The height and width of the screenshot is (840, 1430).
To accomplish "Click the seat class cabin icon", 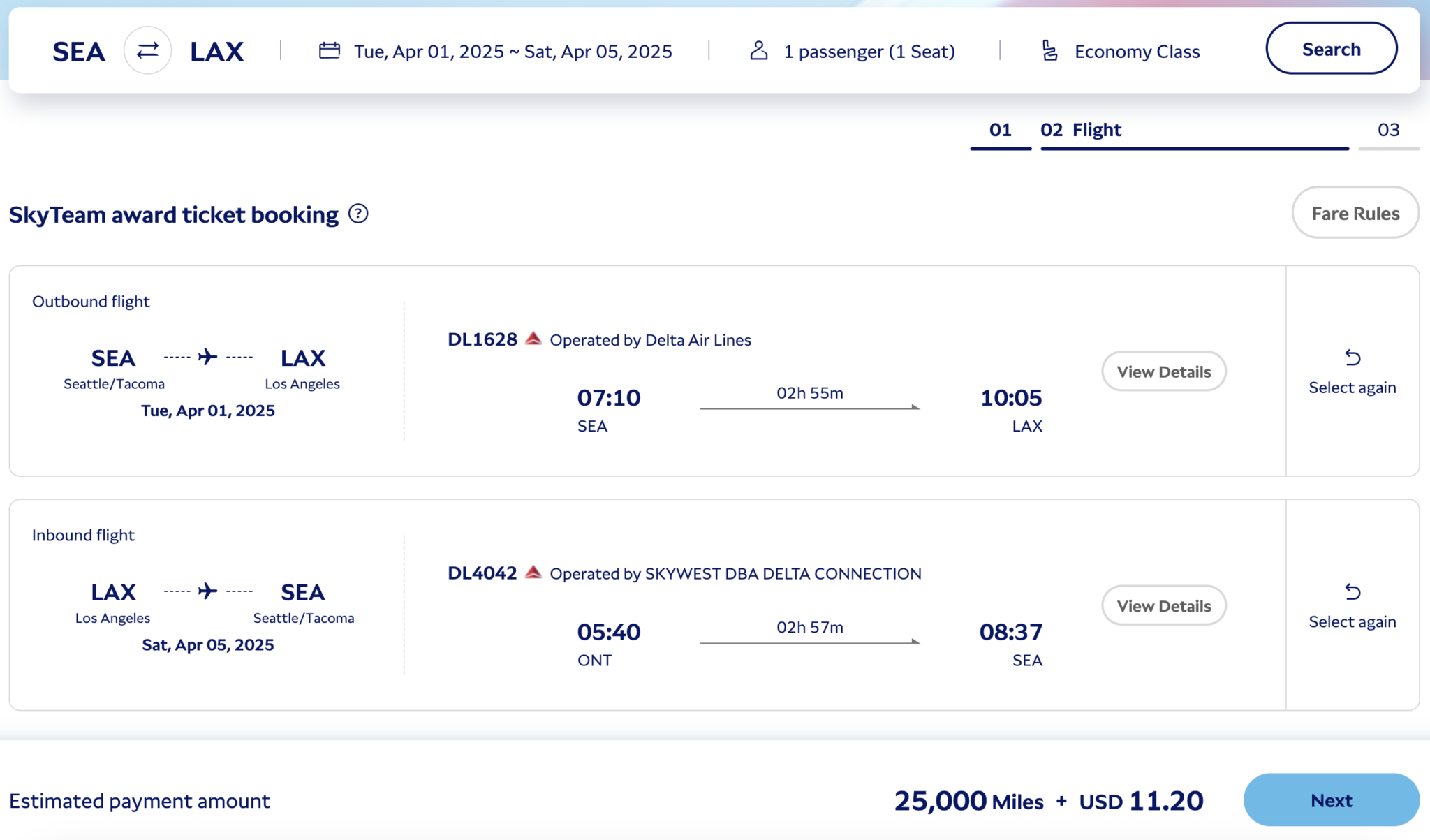I will point(1049,50).
